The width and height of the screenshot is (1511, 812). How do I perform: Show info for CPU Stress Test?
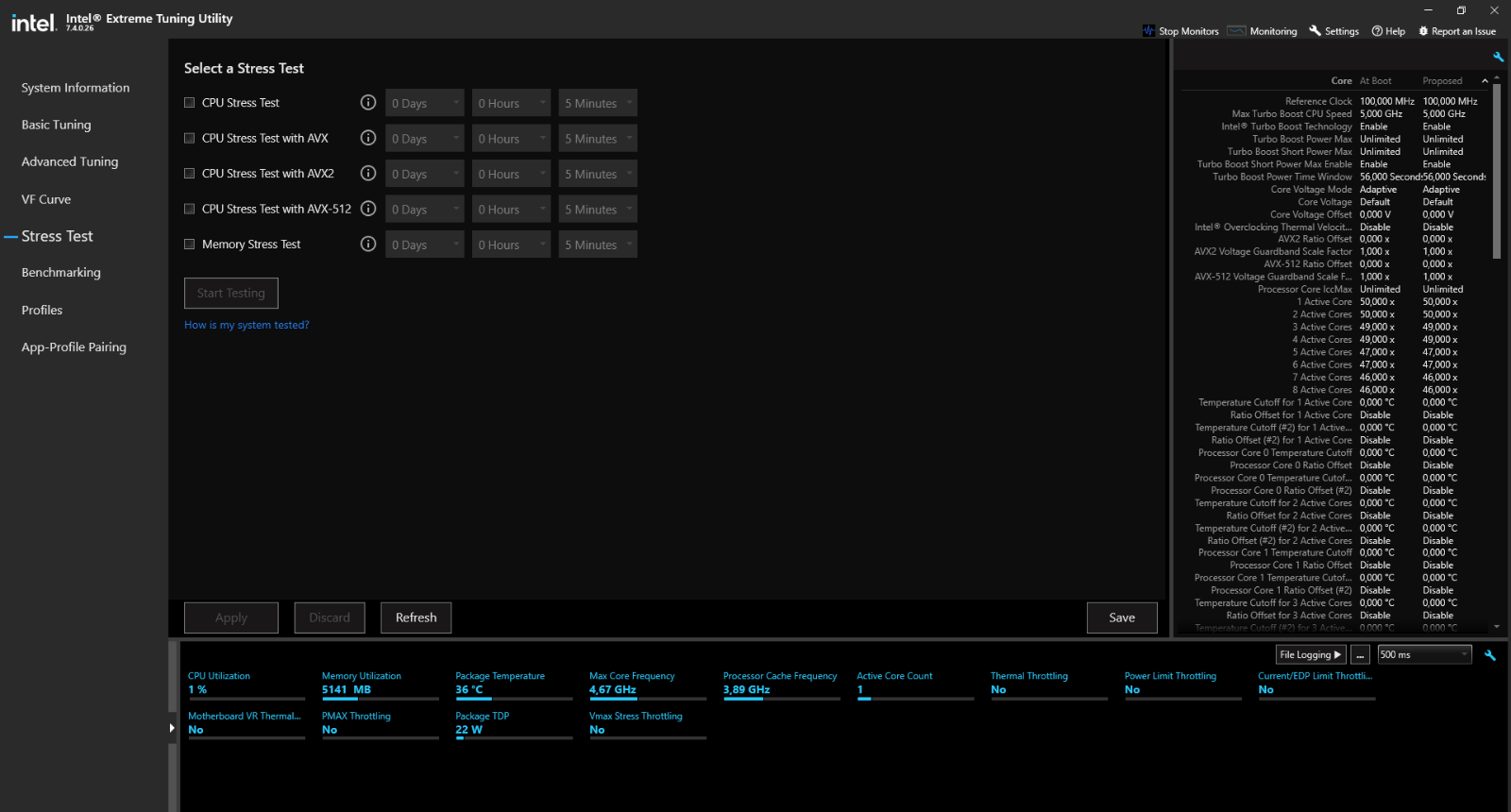click(368, 102)
